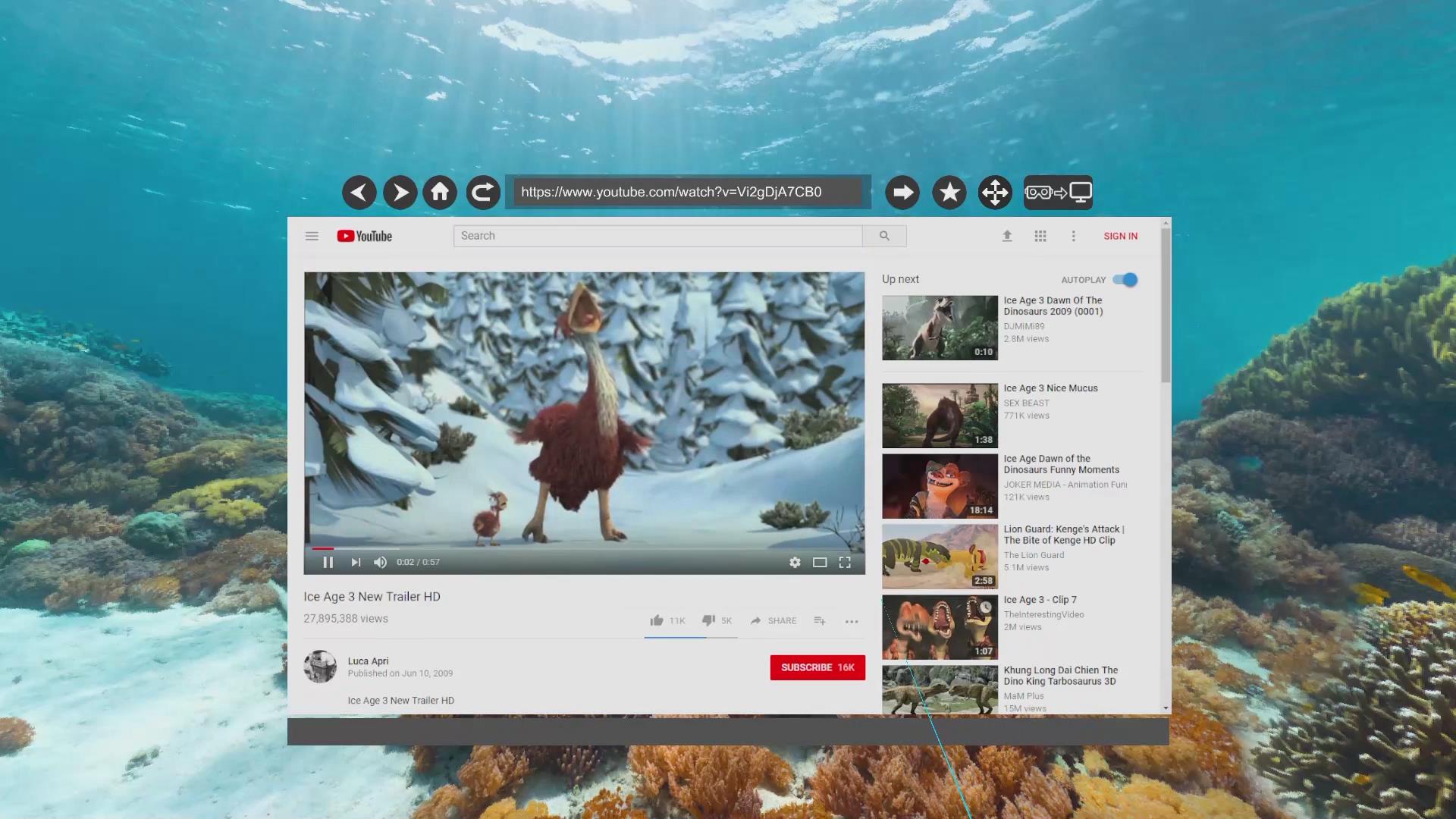Enter fullscreen mode on the player
The image size is (1456, 819).
(x=845, y=562)
